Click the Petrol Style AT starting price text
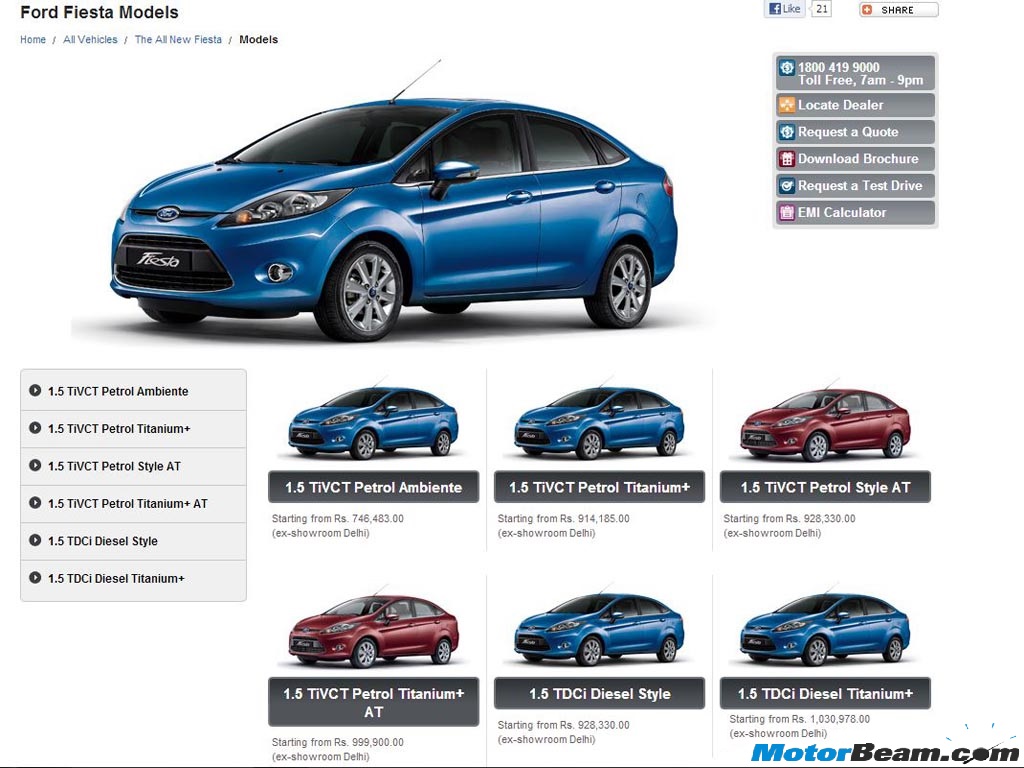 (789, 519)
